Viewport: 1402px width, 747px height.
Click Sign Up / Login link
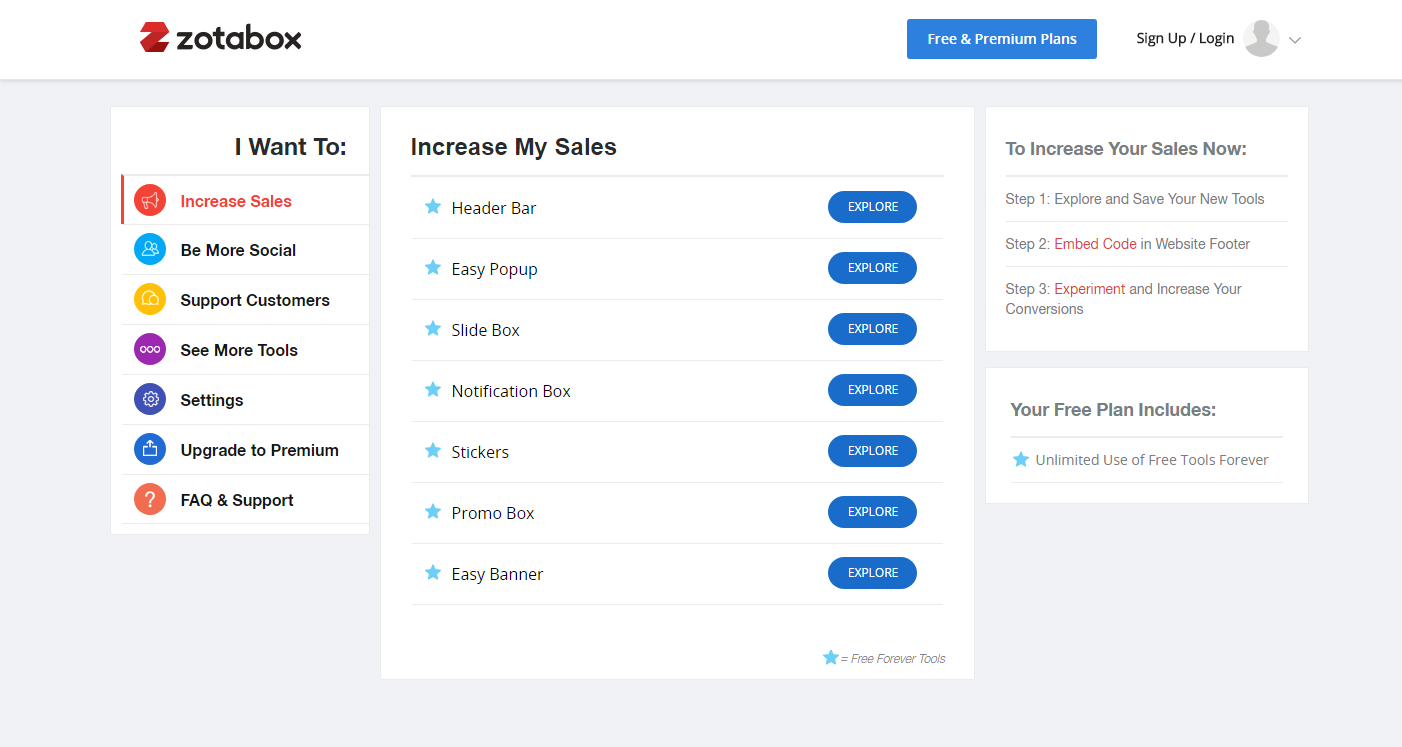pyautogui.click(x=1185, y=39)
